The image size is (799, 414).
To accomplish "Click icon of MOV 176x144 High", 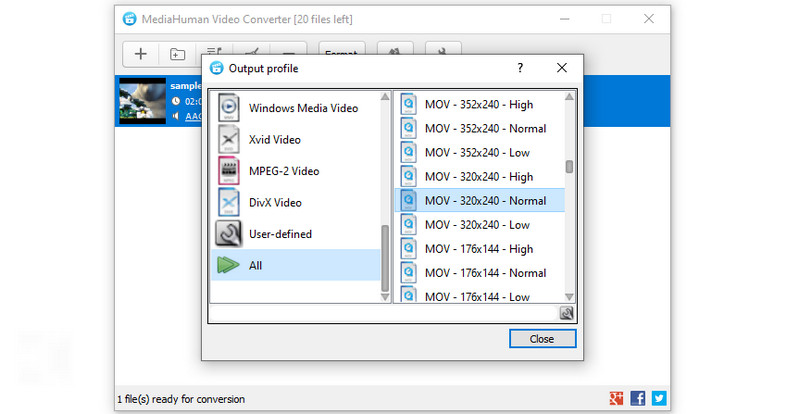I will (x=408, y=248).
